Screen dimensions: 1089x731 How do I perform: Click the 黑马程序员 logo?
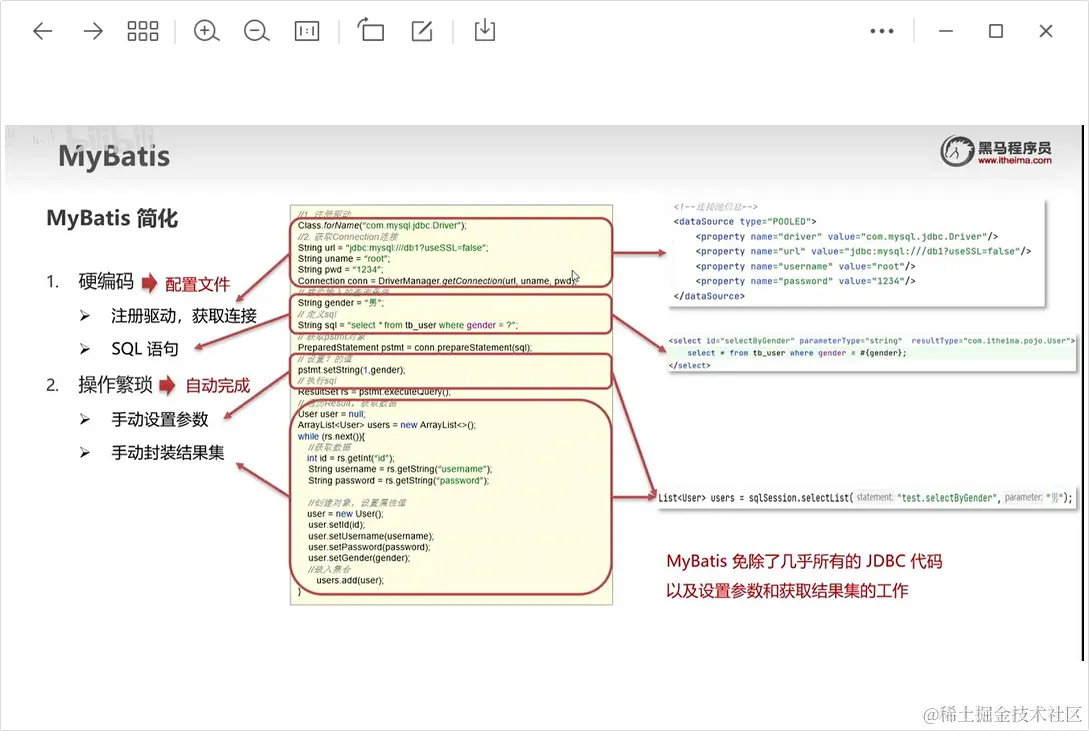click(996, 151)
